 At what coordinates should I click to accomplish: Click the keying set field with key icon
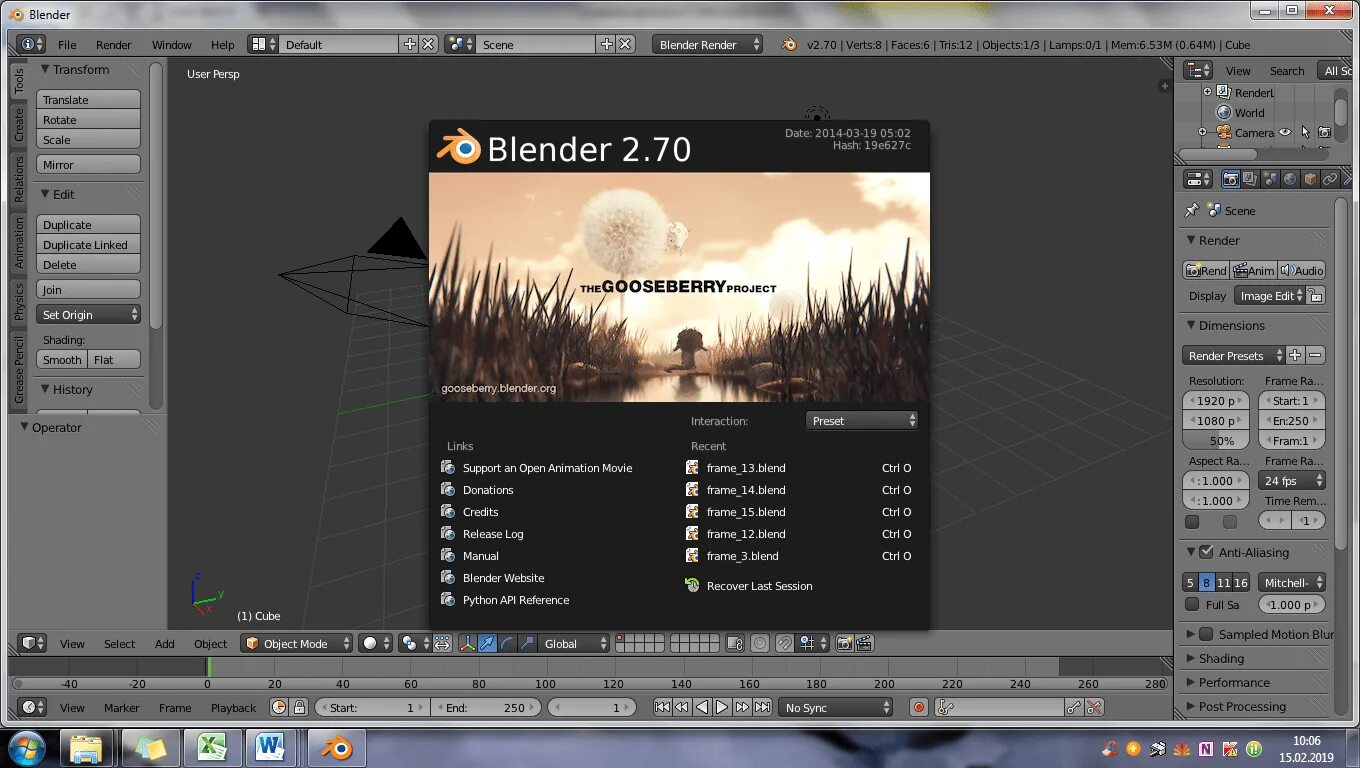coord(999,707)
